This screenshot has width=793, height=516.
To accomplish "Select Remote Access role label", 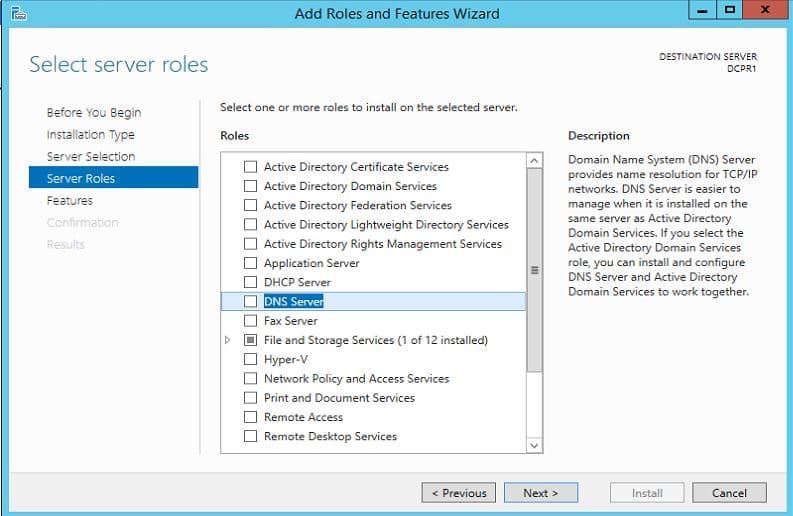I will pyautogui.click(x=303, y=417).
